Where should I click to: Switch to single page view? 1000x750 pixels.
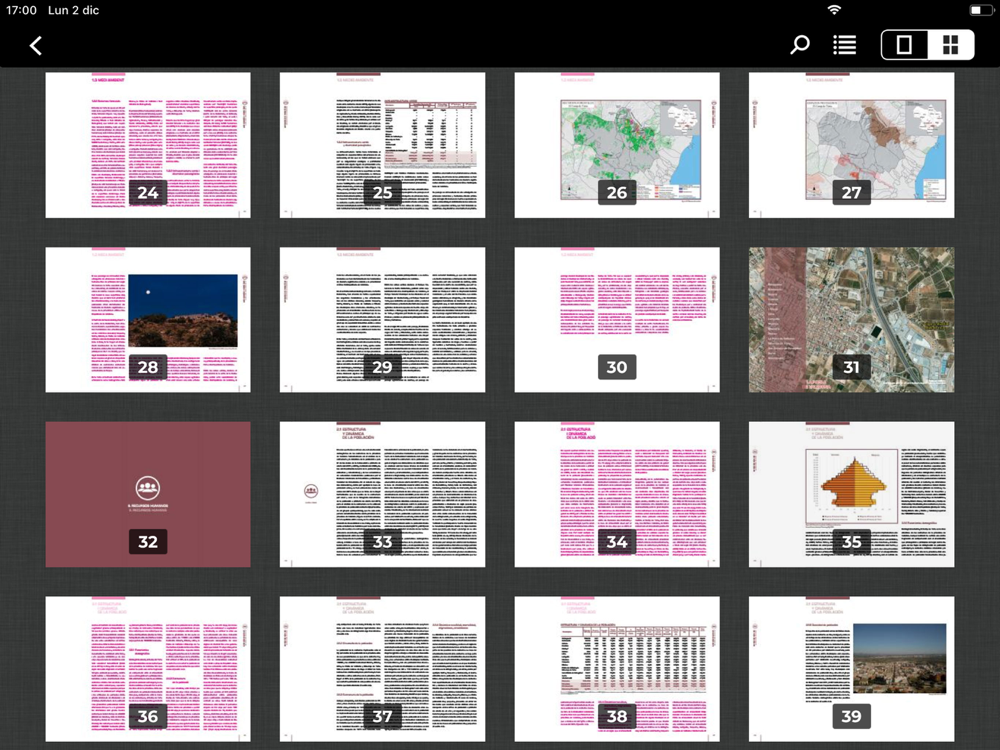[x=904, y=45]
